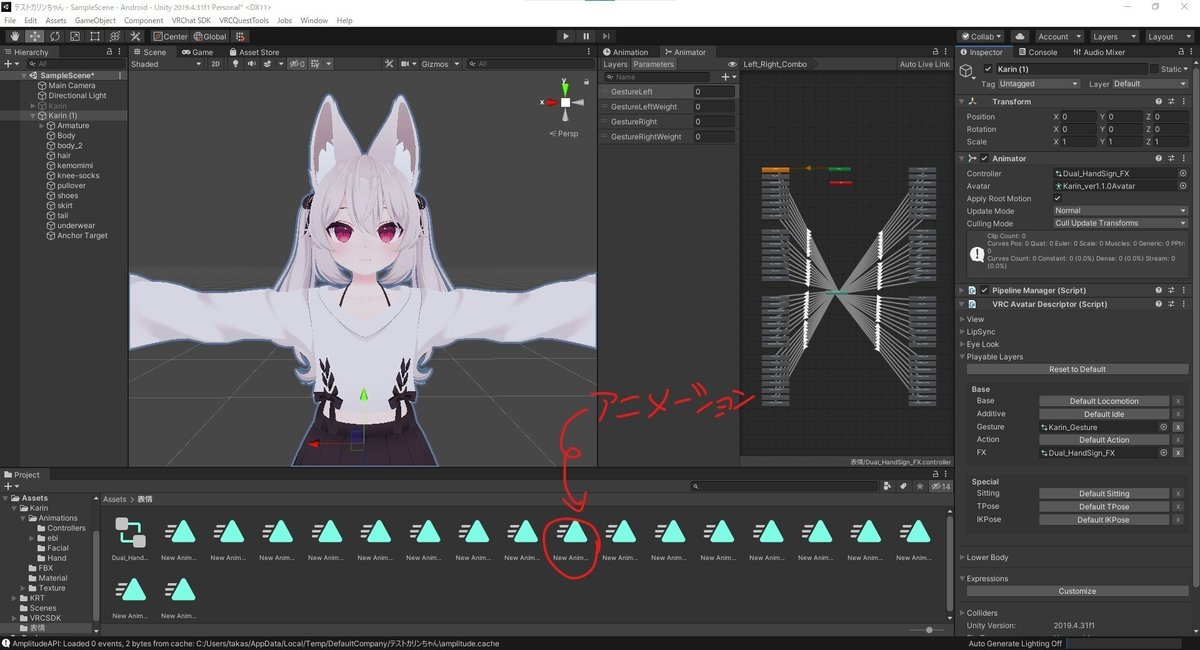Open the cloud services button

1019,36
